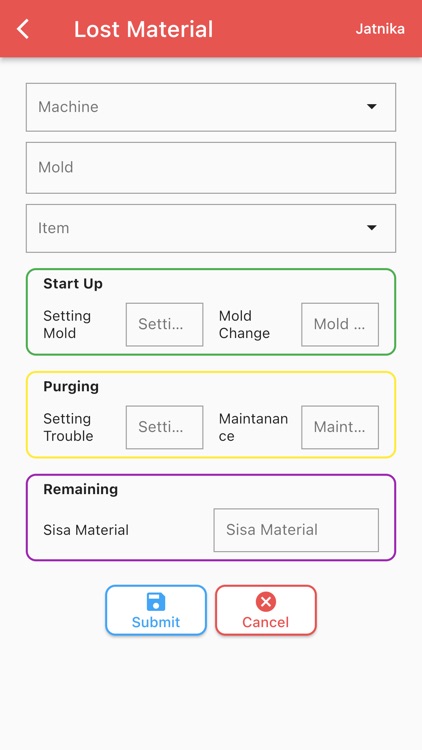
Task: Open the Machine selection field
Action: pyautogui.click(x=211, y=107)
